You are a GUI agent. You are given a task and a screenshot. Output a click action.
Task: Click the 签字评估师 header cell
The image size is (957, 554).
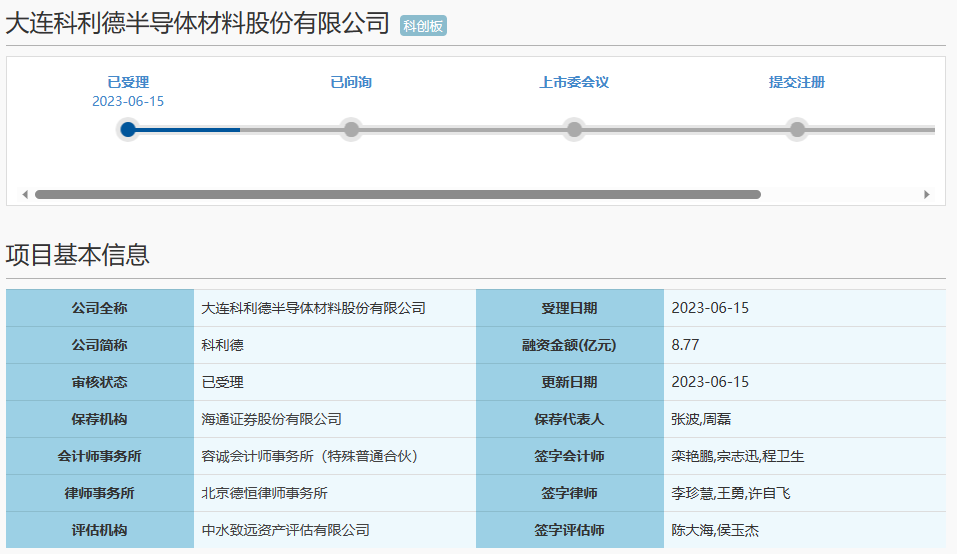pyautogui.click(x=570, y=530)
